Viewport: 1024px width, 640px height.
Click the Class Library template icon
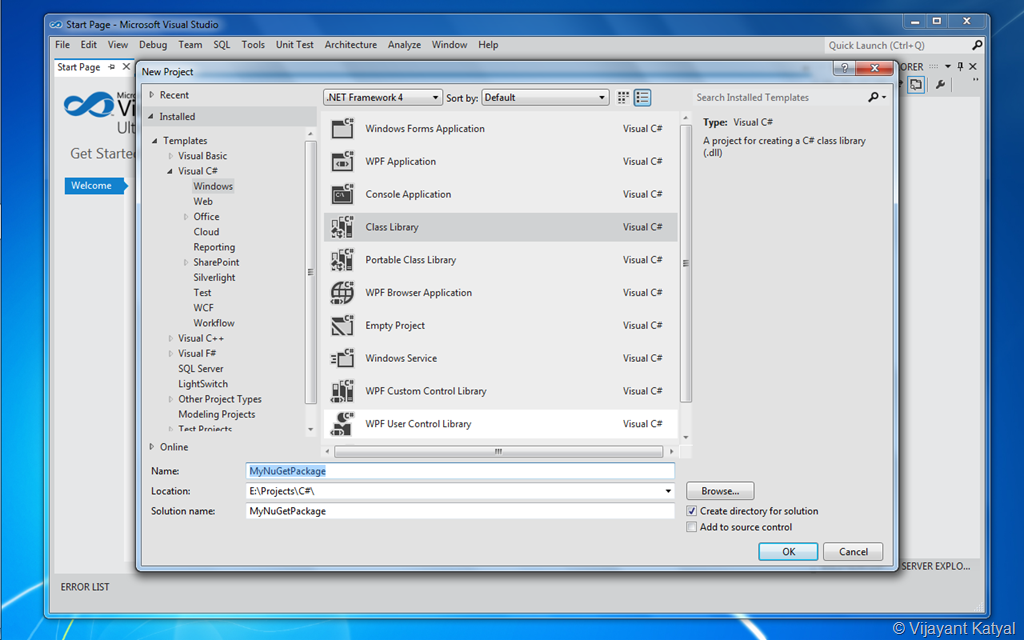tap(342, 227)
